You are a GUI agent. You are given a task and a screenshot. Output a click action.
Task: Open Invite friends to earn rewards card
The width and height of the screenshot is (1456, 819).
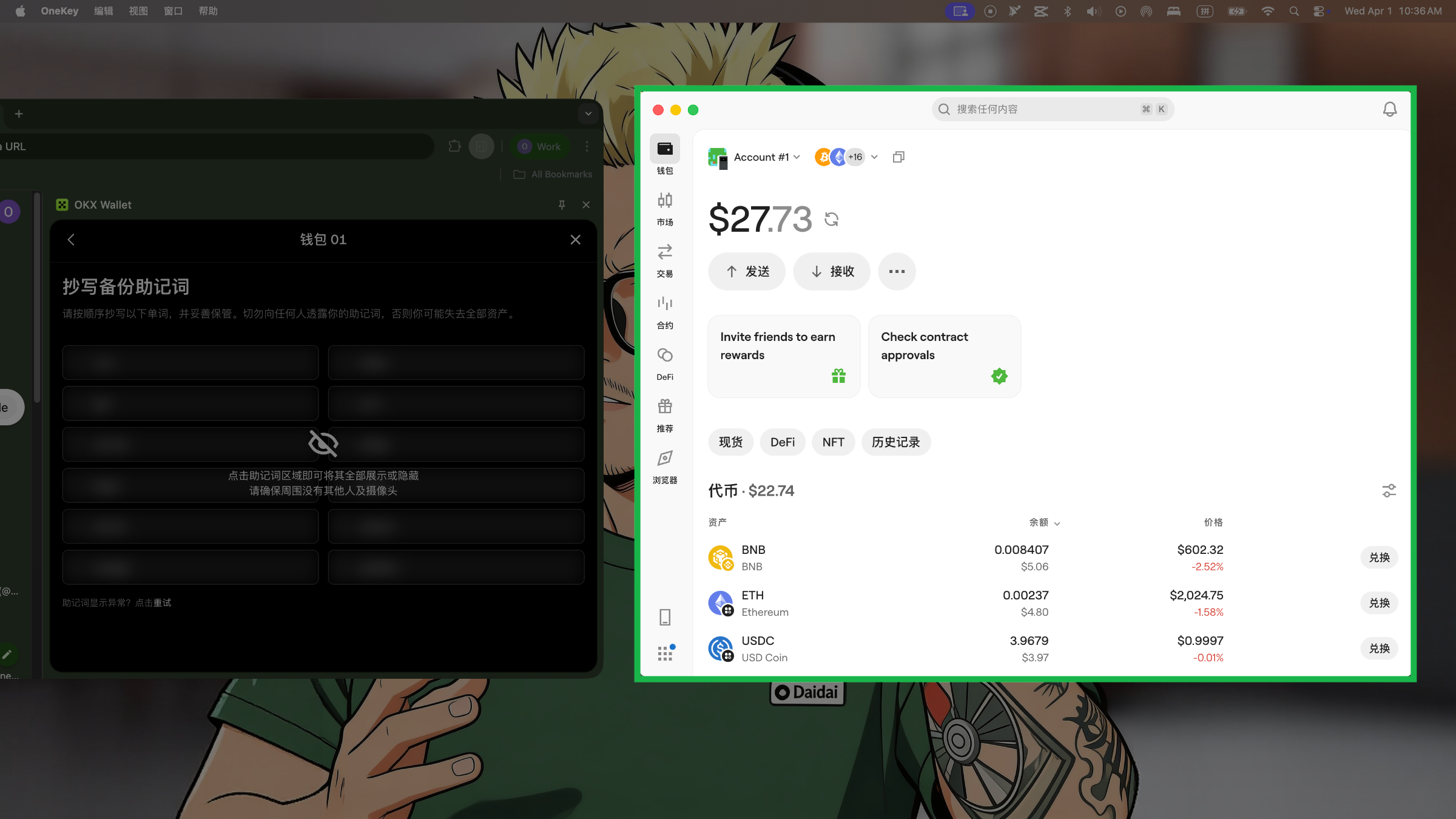784,356
